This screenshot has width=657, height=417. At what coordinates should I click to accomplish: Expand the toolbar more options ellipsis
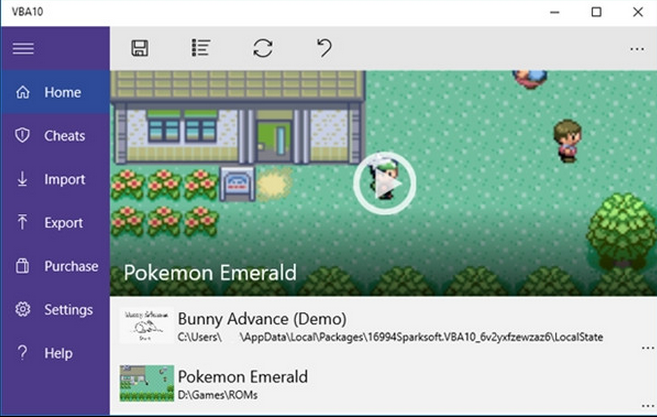(x=637, y=49)
